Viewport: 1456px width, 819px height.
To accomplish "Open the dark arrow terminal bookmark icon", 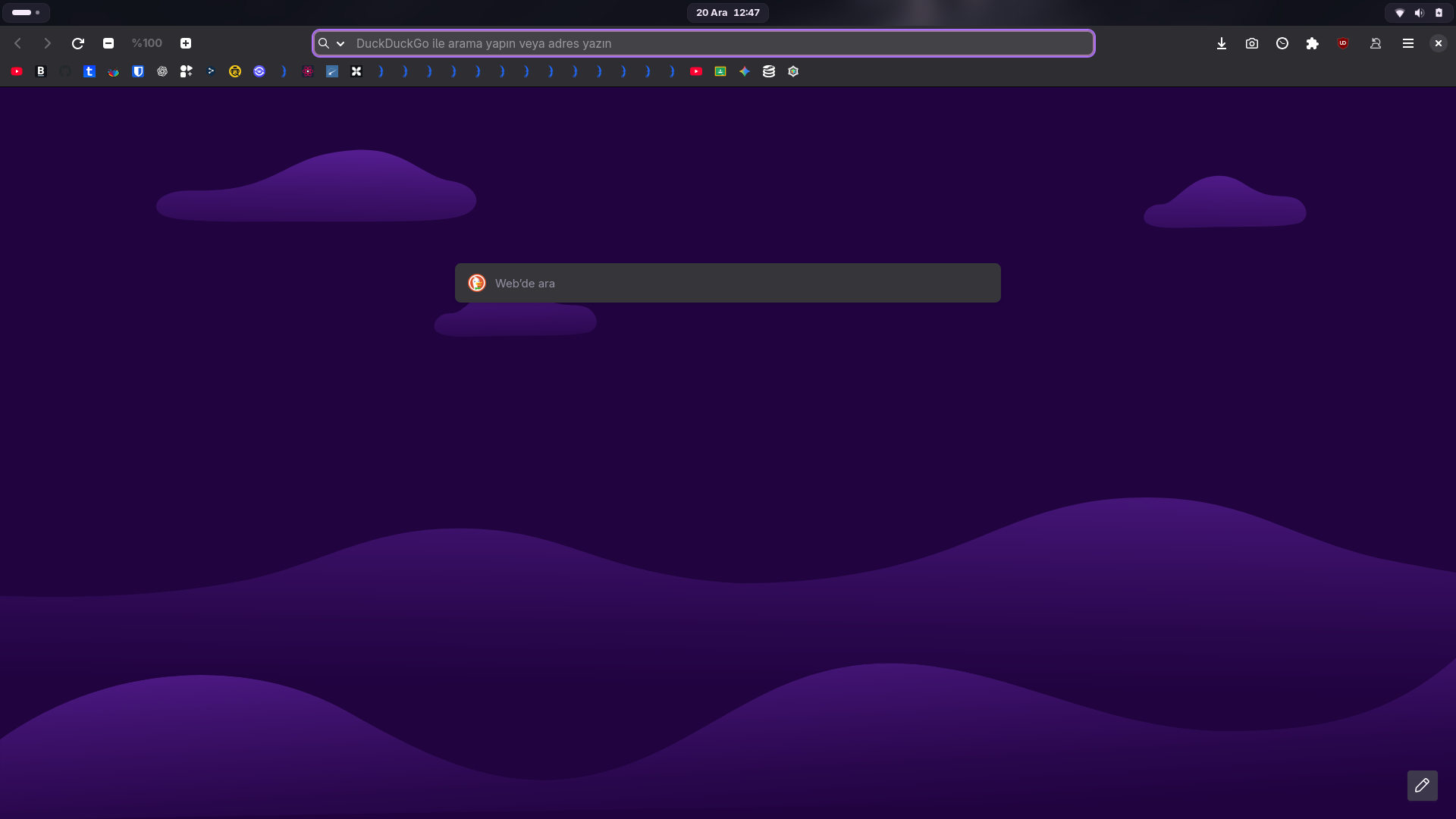I will (x=211, y=71).
